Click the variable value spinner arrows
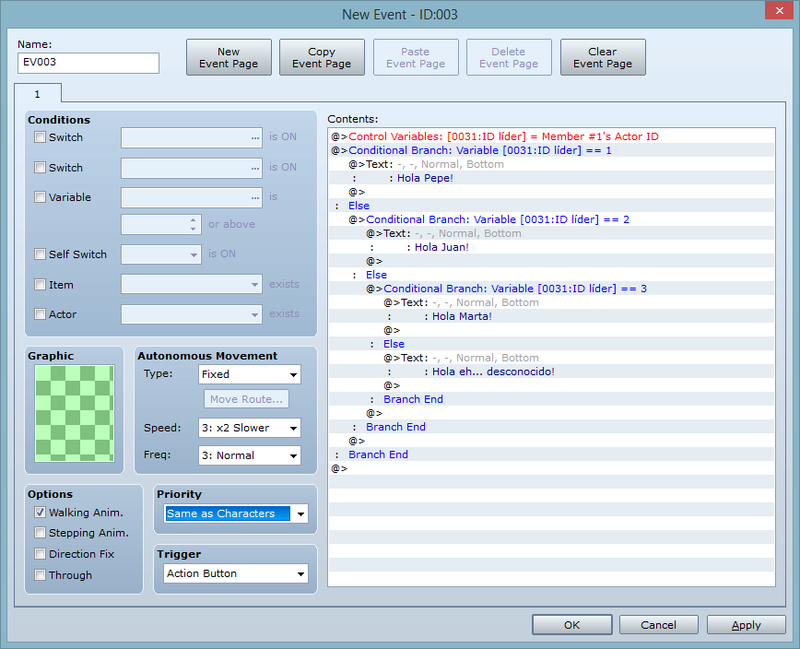The height and width of the screenshot is (649, 800). click(193, 224)
